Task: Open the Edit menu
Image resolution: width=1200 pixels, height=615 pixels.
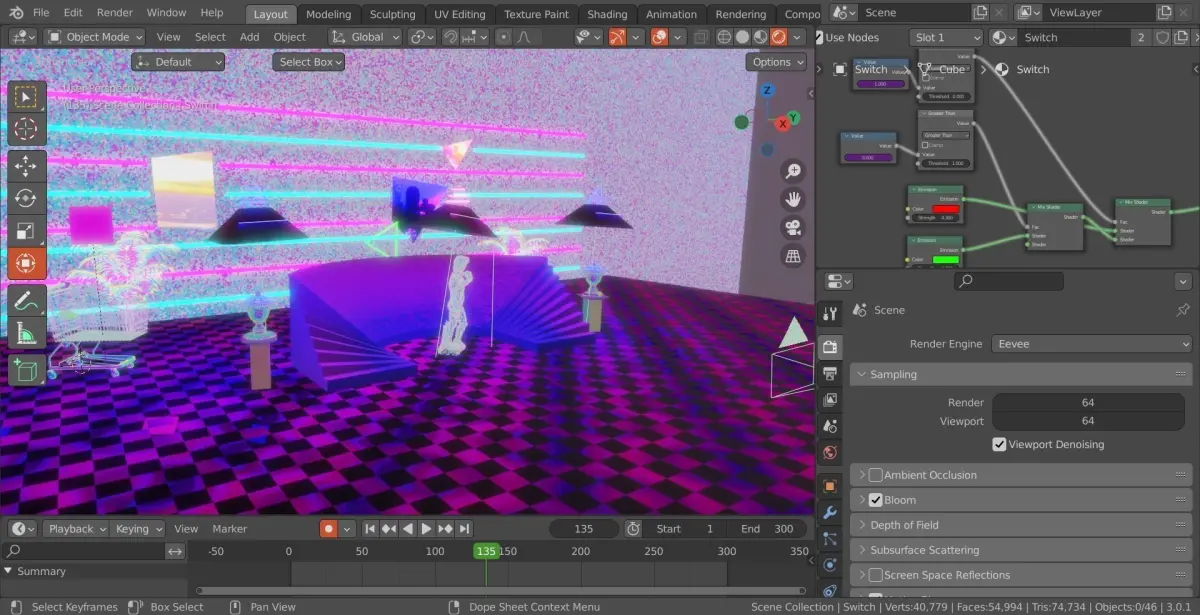Action: 73,13
